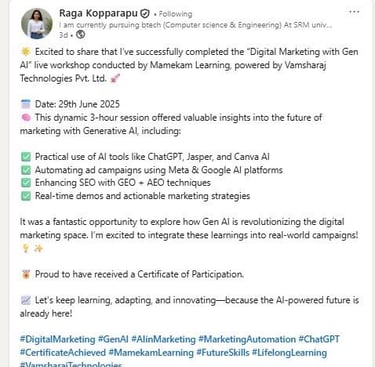Click the profile headline about btech

pyautogui.click(x=195, y=25)
